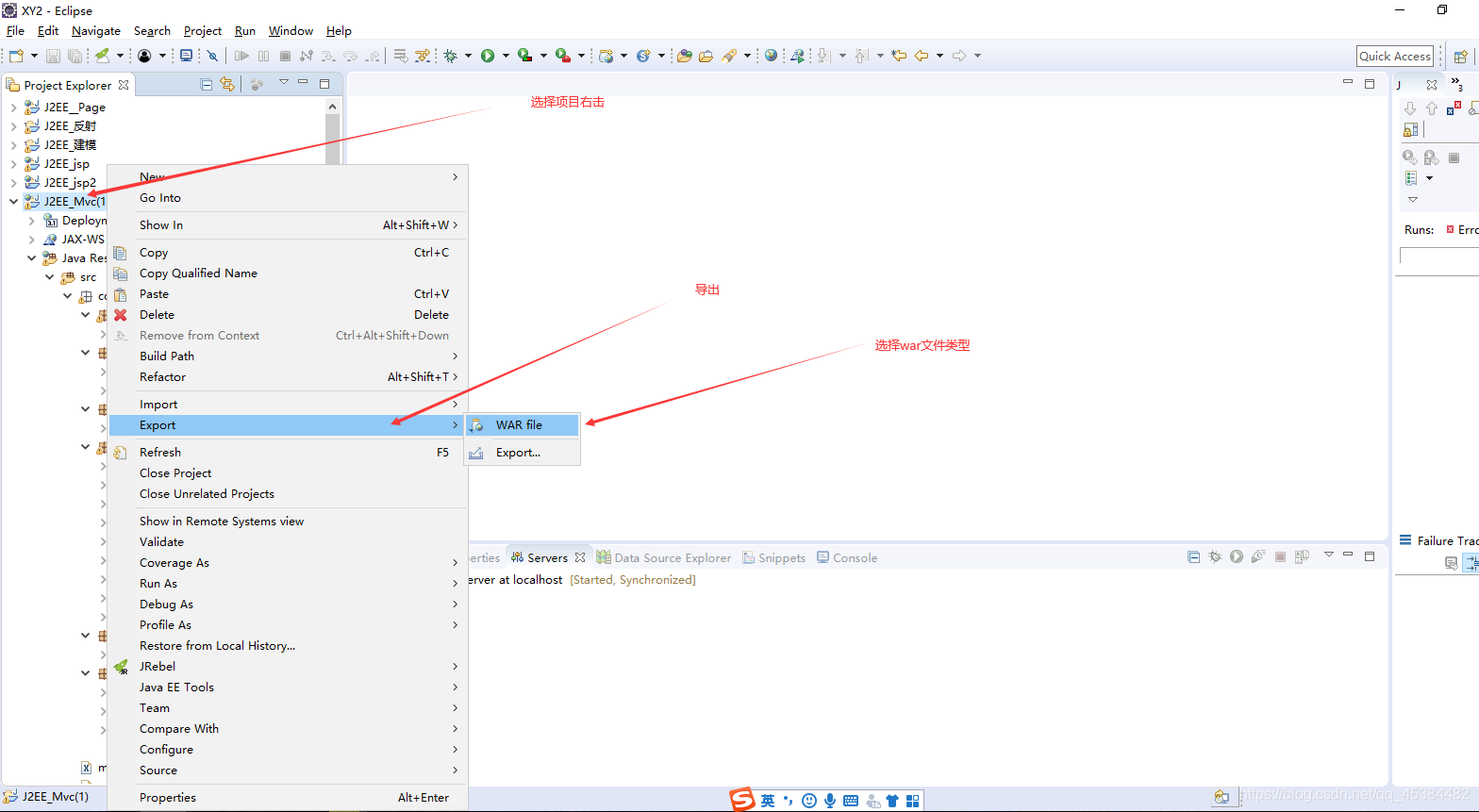
Task: Click the Save icon in the toolbar
Action: [x=54, y=56]
